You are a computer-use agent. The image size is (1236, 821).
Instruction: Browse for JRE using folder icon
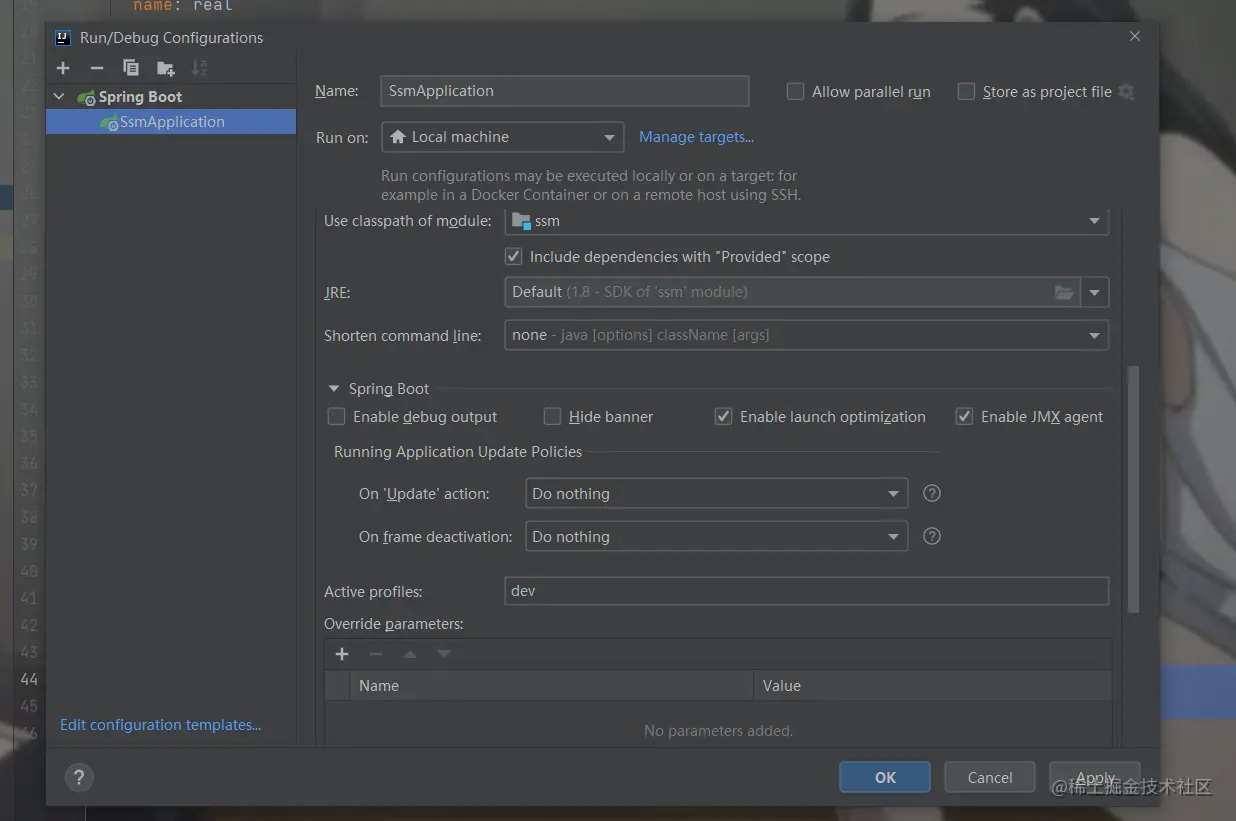pyautogui.click(x=1064, y=292)
